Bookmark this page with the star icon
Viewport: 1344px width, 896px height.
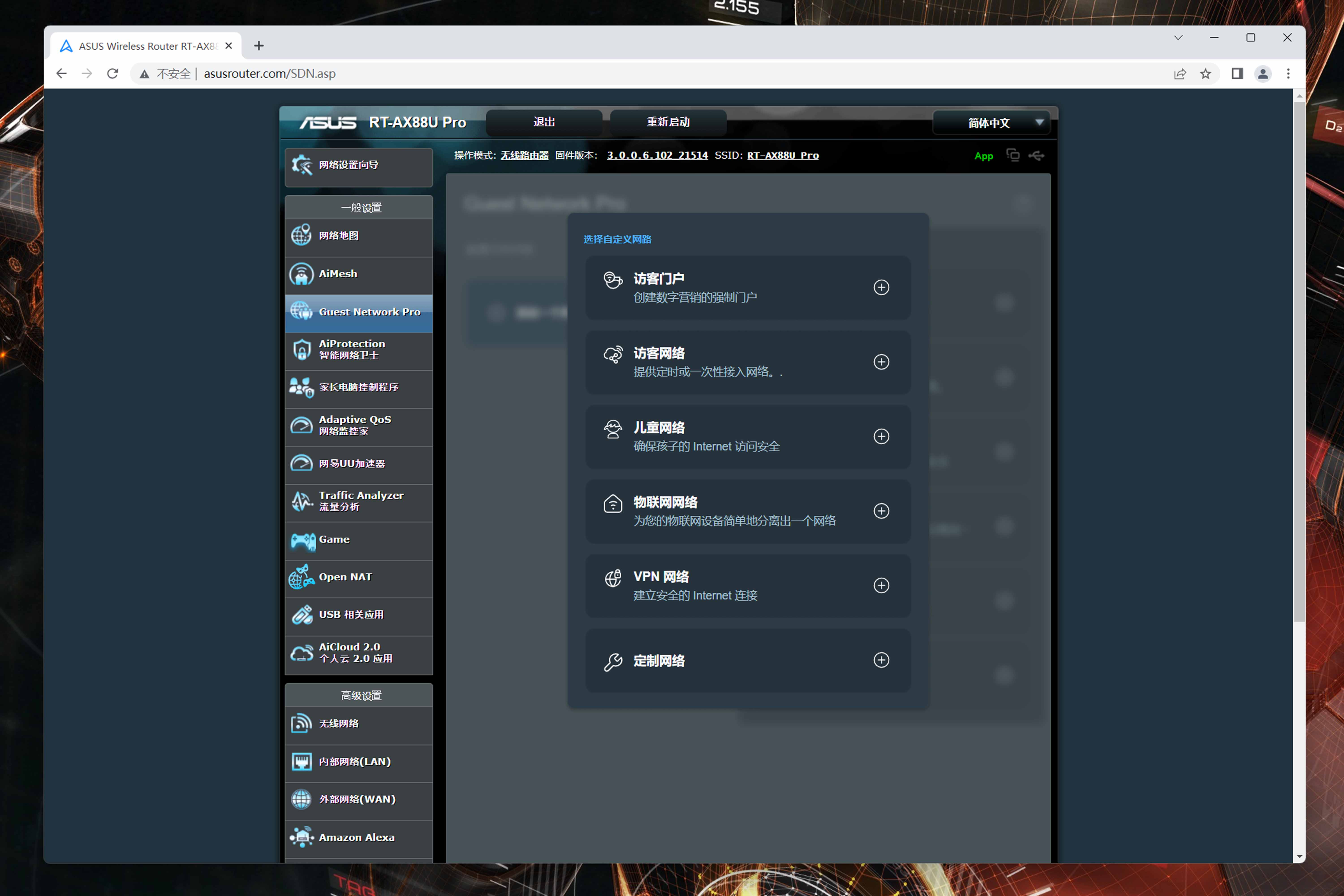point(1205,74)
